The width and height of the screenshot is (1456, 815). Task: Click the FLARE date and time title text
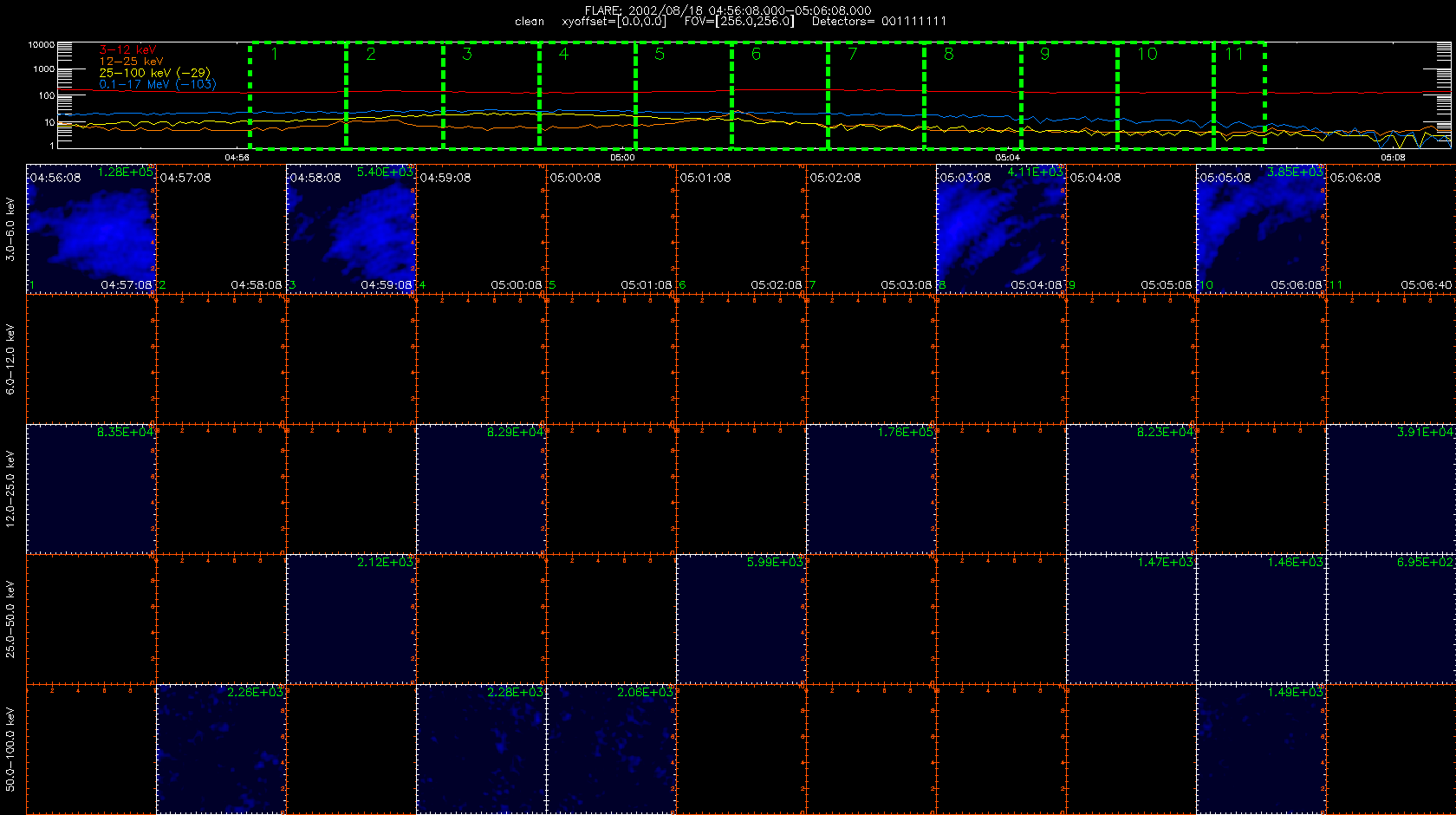(x=728, y=10)
